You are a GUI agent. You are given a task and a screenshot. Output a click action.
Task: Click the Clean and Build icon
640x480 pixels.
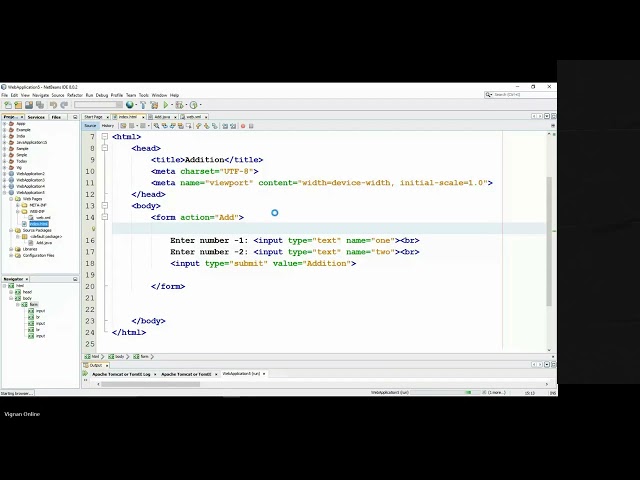click(x=154, y=105)
